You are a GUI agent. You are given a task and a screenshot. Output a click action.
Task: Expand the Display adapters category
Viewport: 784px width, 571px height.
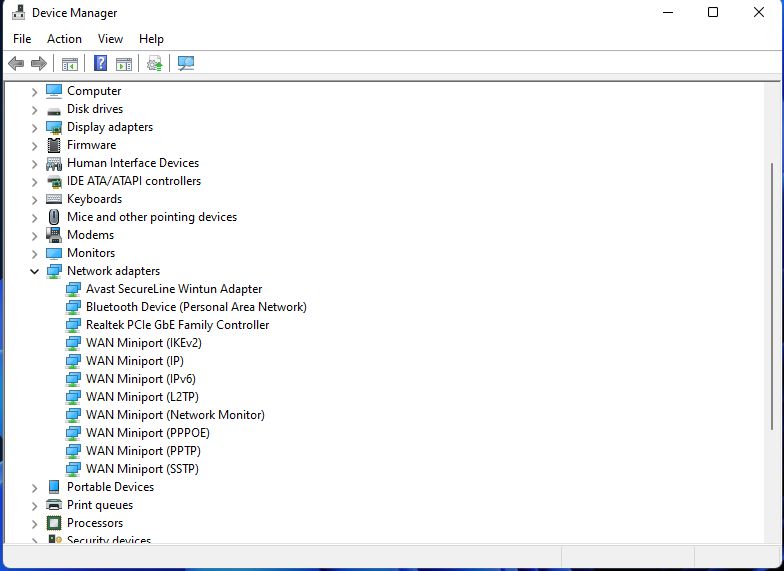pyautogui.click(x=34, y=127)
